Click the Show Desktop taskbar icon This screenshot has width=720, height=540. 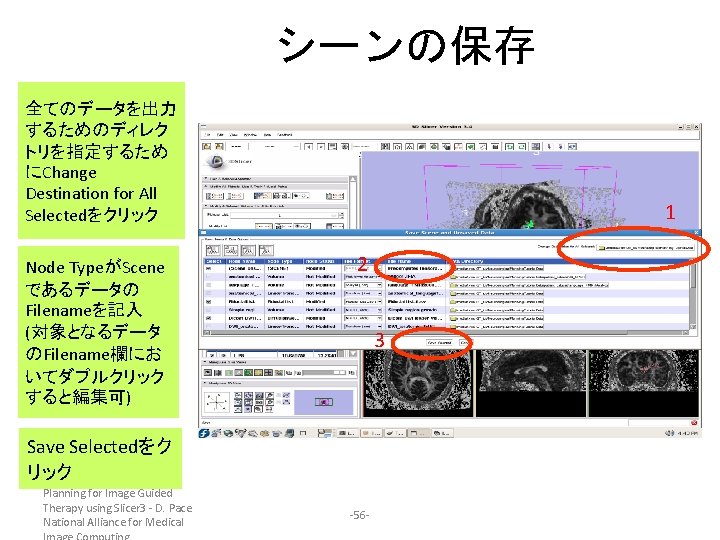(x=303, y=433)
